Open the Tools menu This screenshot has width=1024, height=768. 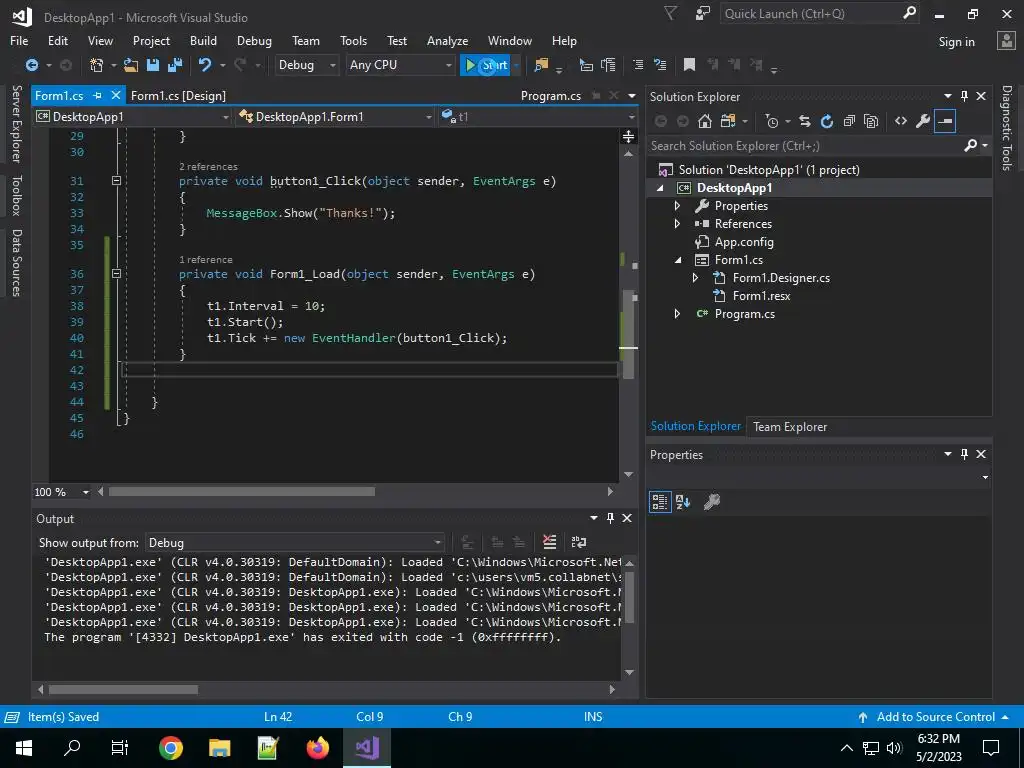pos(353,40)
